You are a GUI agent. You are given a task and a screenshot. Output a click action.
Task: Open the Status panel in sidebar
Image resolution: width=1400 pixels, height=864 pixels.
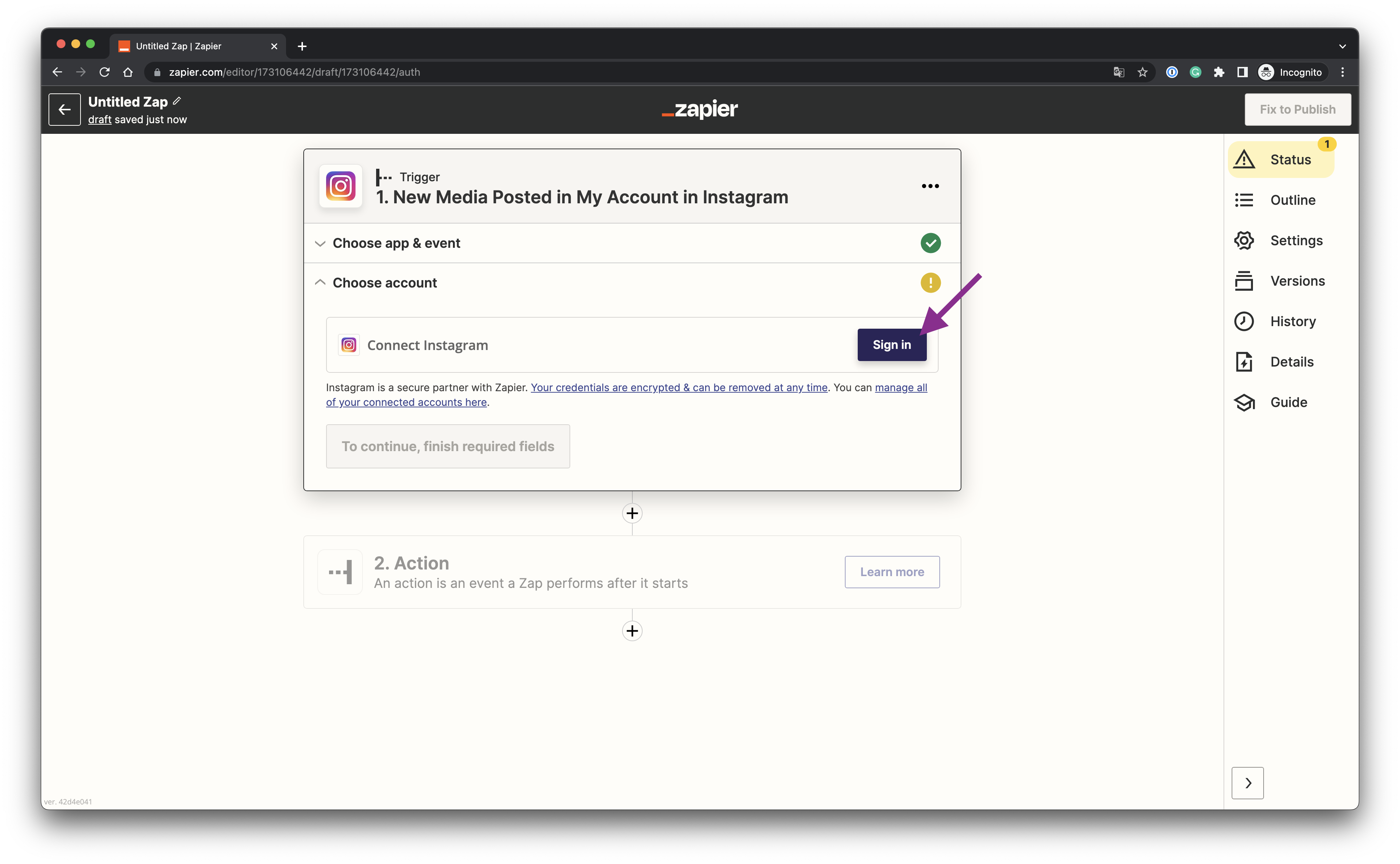(1281, 160)
